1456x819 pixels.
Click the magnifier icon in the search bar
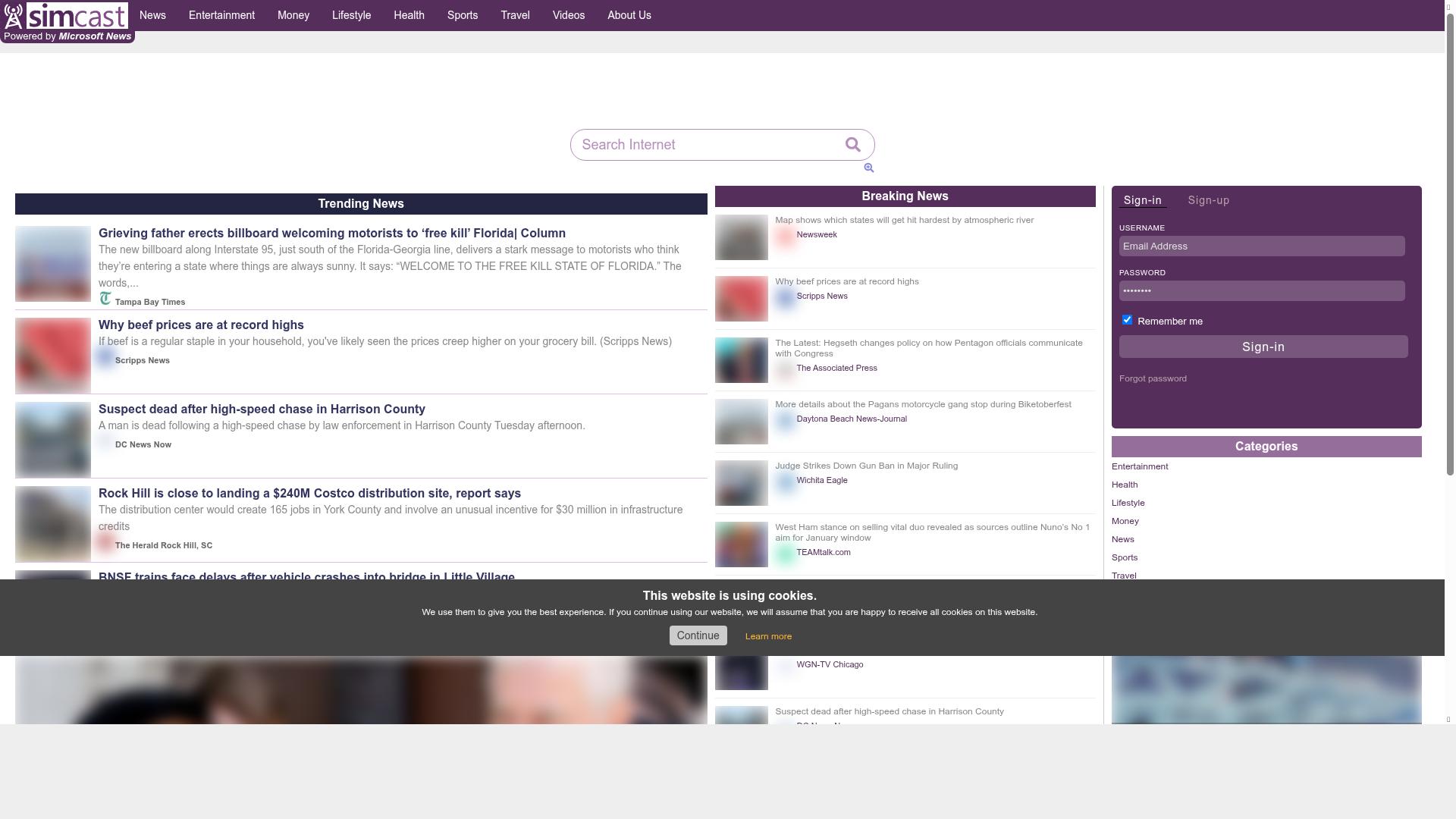tap(852, 144)
